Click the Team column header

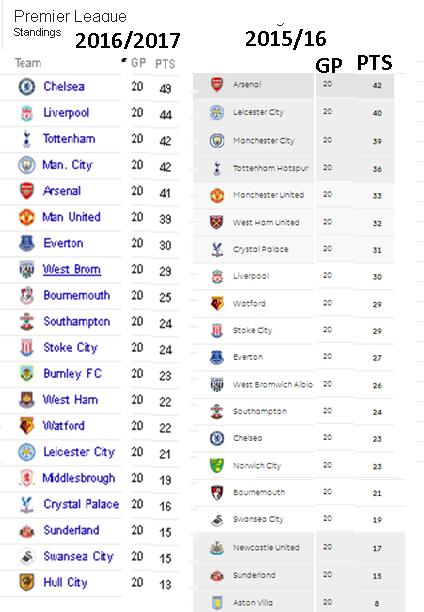tap(28, 63)
